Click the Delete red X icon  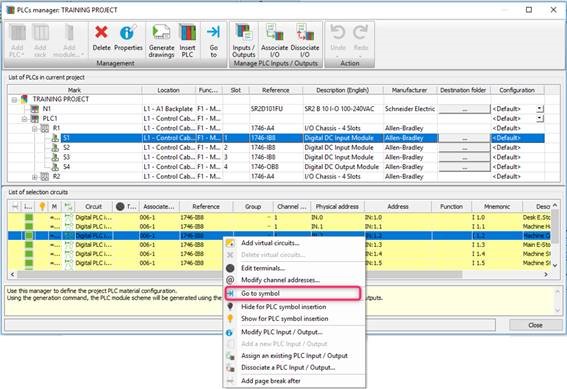[x=101, y=33]
